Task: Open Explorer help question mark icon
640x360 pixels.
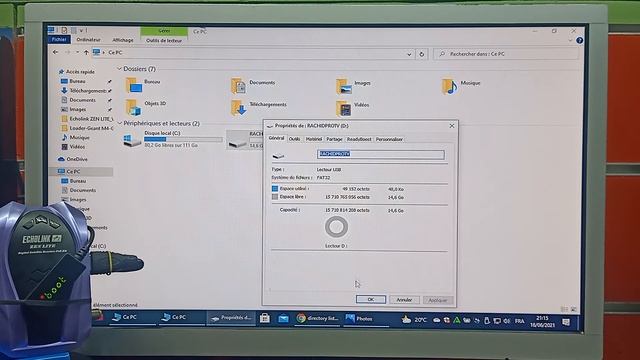Action: click(579, 40)
